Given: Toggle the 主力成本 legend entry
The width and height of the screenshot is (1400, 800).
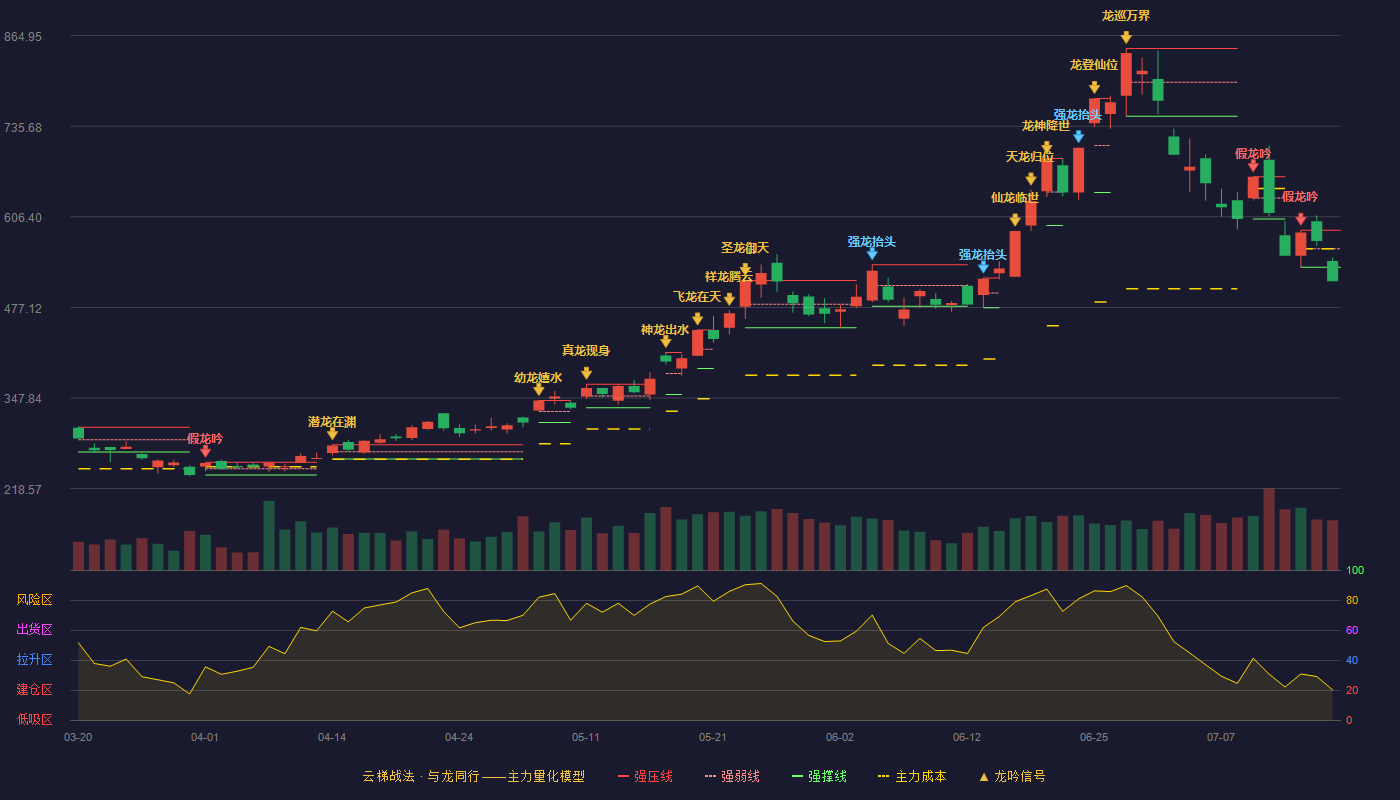Looking at the screenshot, I should 912,776.
